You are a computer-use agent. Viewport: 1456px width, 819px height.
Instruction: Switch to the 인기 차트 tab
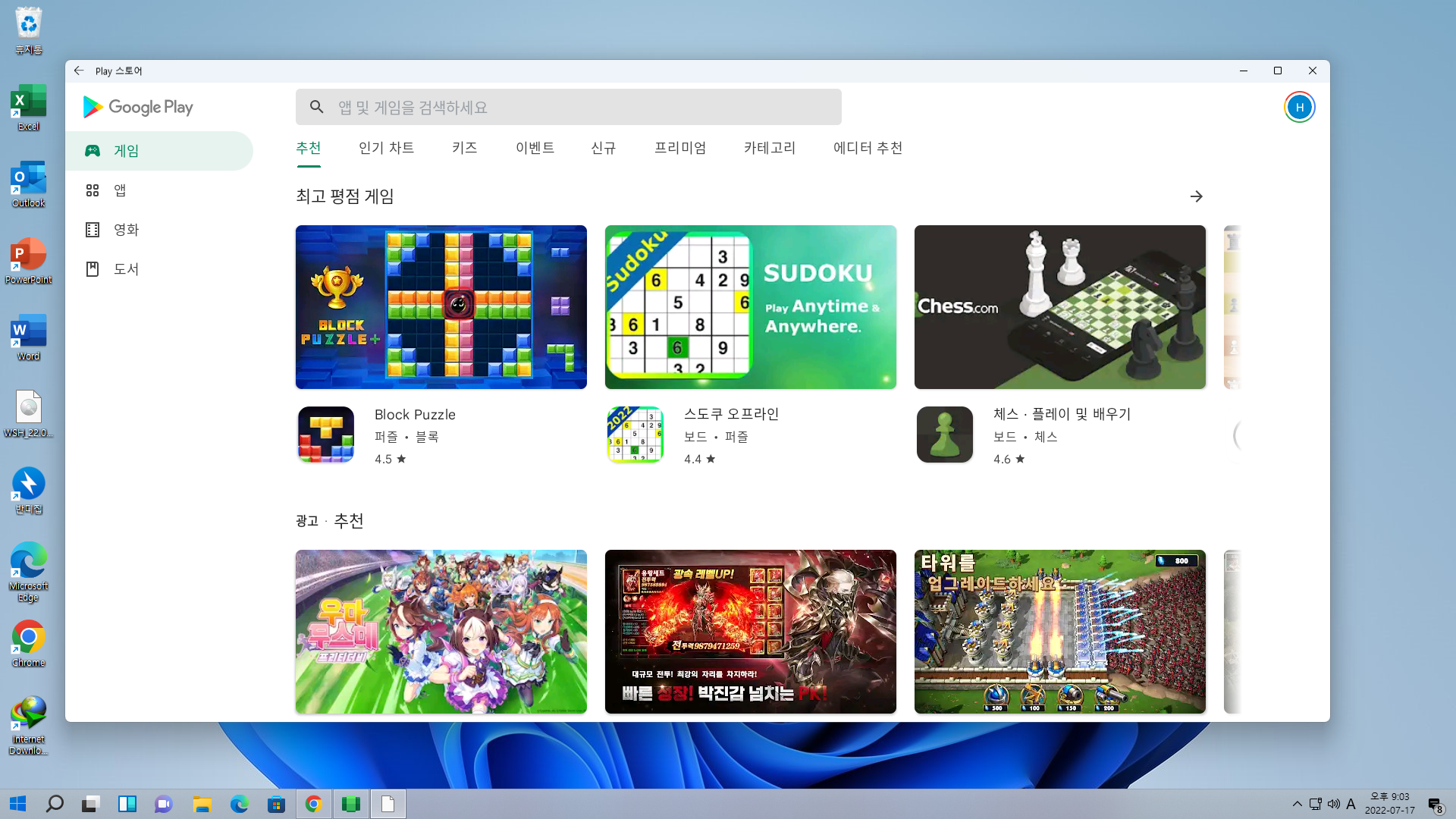coord(387,148)
